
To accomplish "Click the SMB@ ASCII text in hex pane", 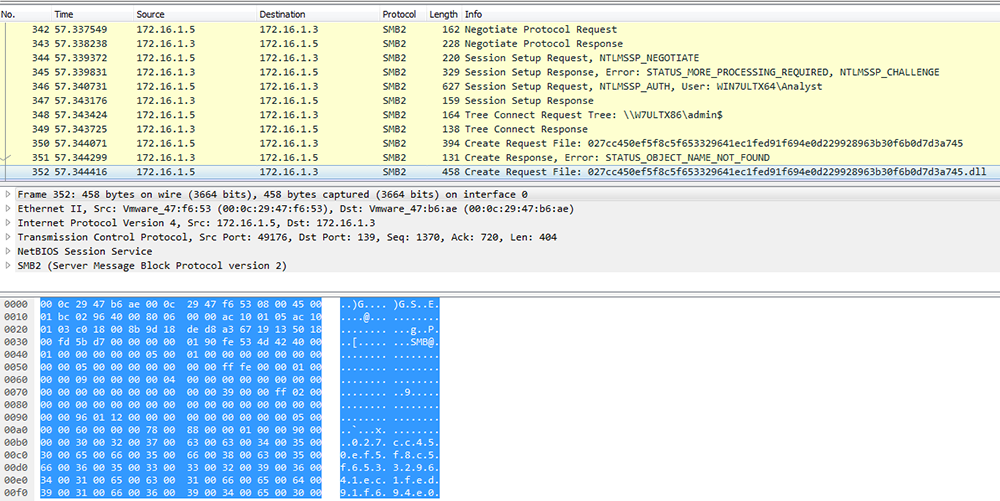I will coord(425,342).
